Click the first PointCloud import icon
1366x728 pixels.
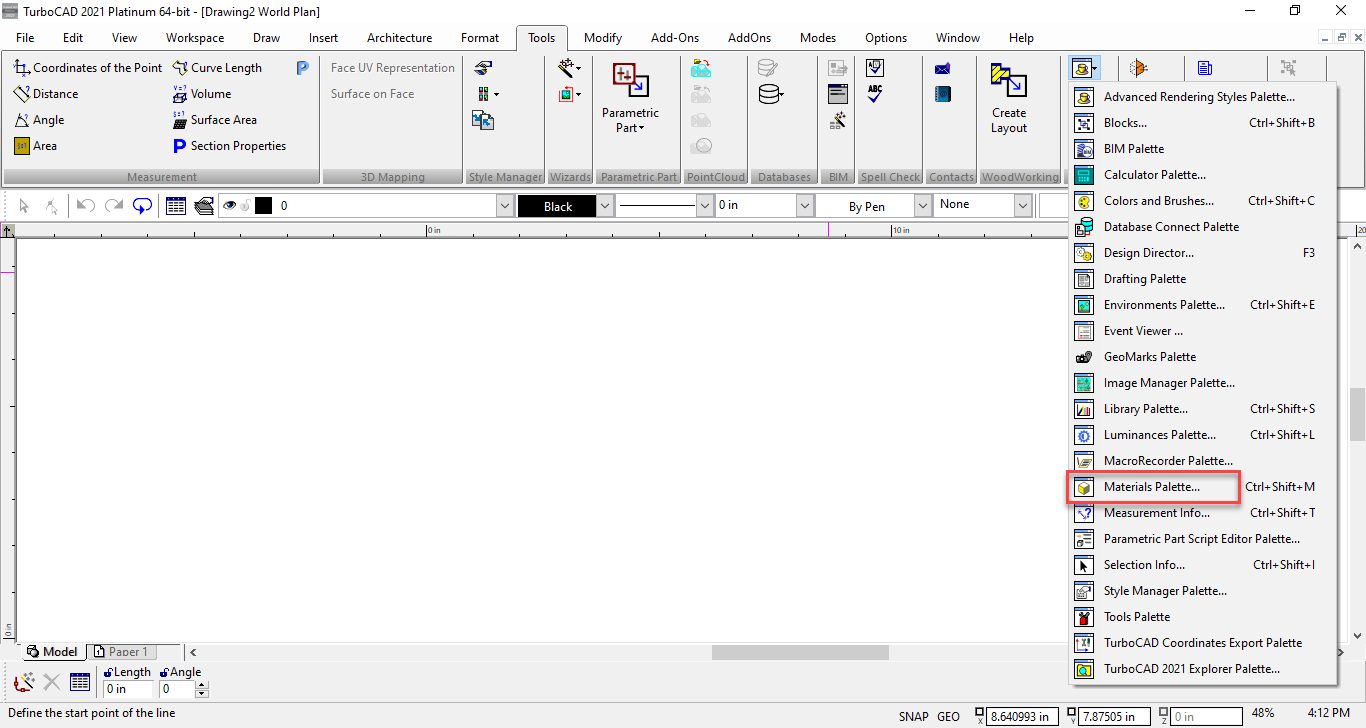pyautogui.click(x=701, y=68)
